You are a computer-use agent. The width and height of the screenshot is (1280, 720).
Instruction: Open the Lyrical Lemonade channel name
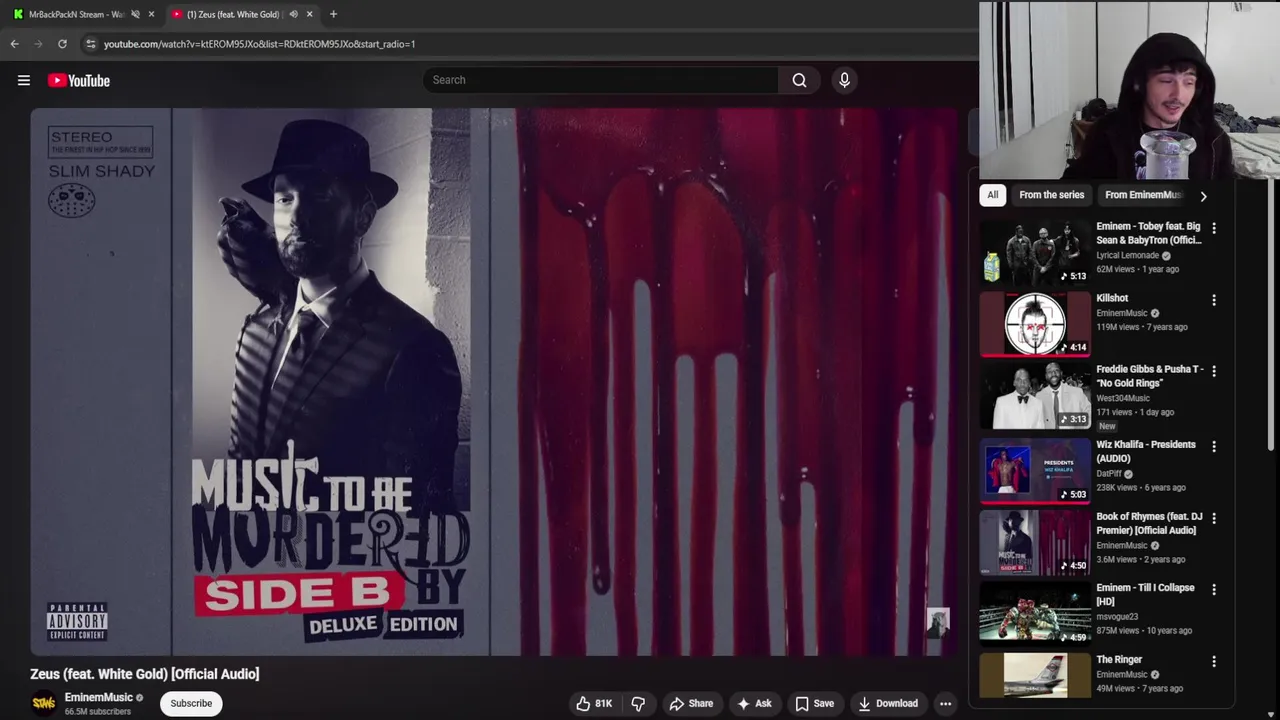[1127, 255]
